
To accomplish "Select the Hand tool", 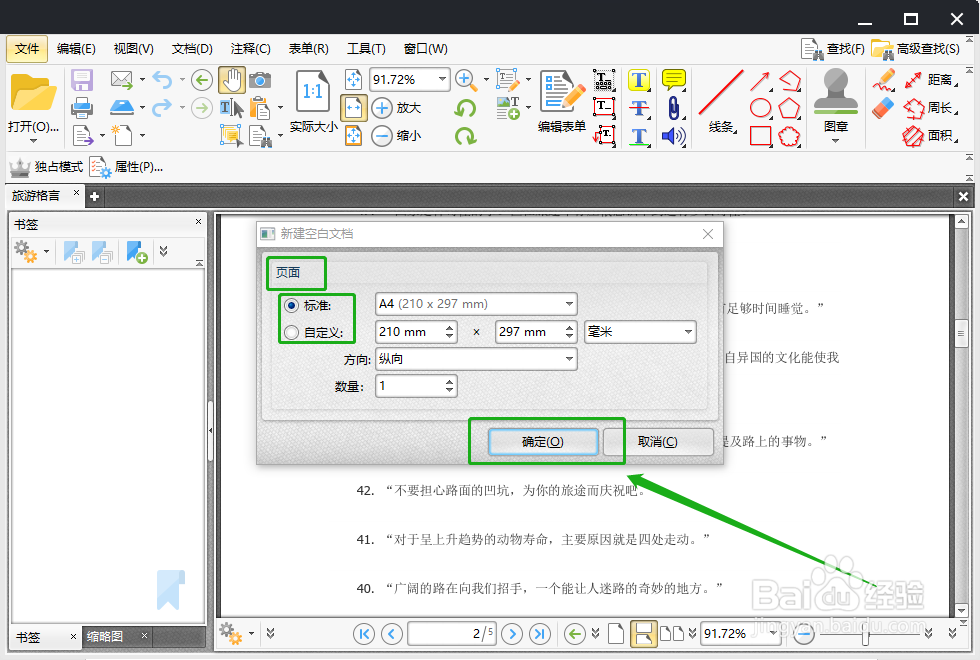I will pos(232,80).
